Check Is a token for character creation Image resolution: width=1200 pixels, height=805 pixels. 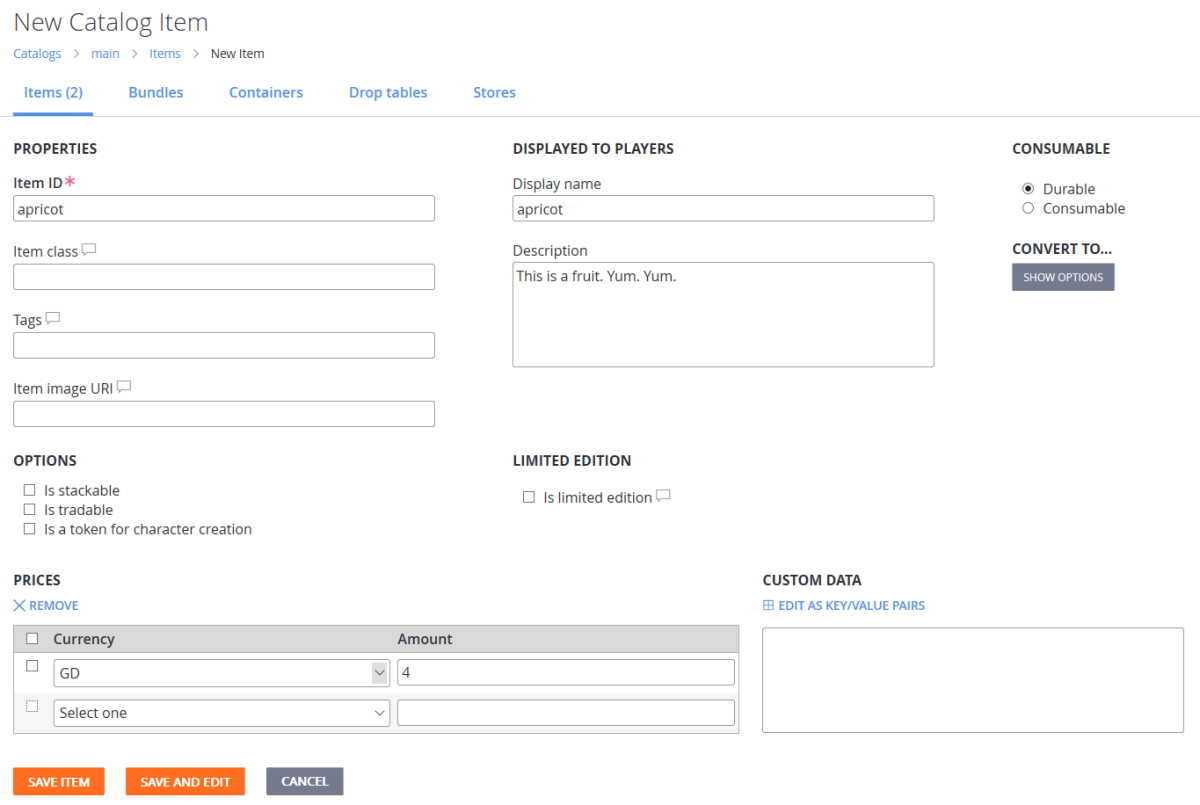click(29, 529)
